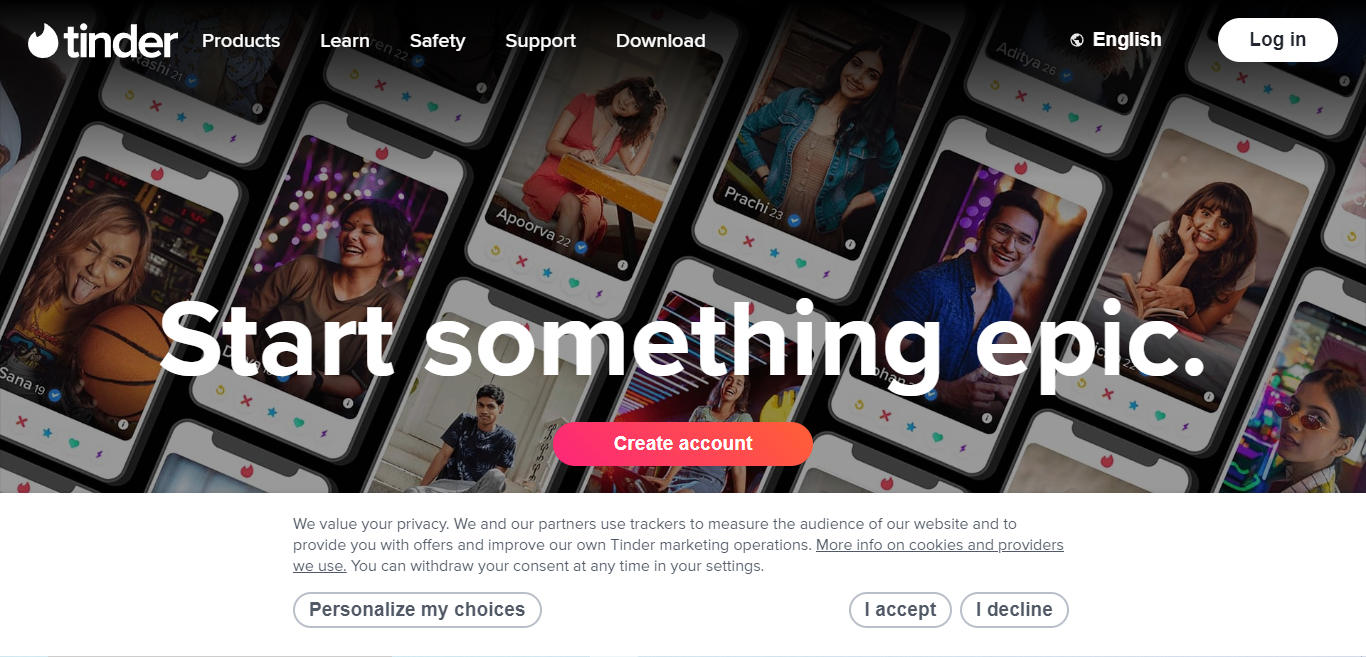Open the Learn menu item
Image resolution: width=1366 pixels, height=657 pixels.
345,41
